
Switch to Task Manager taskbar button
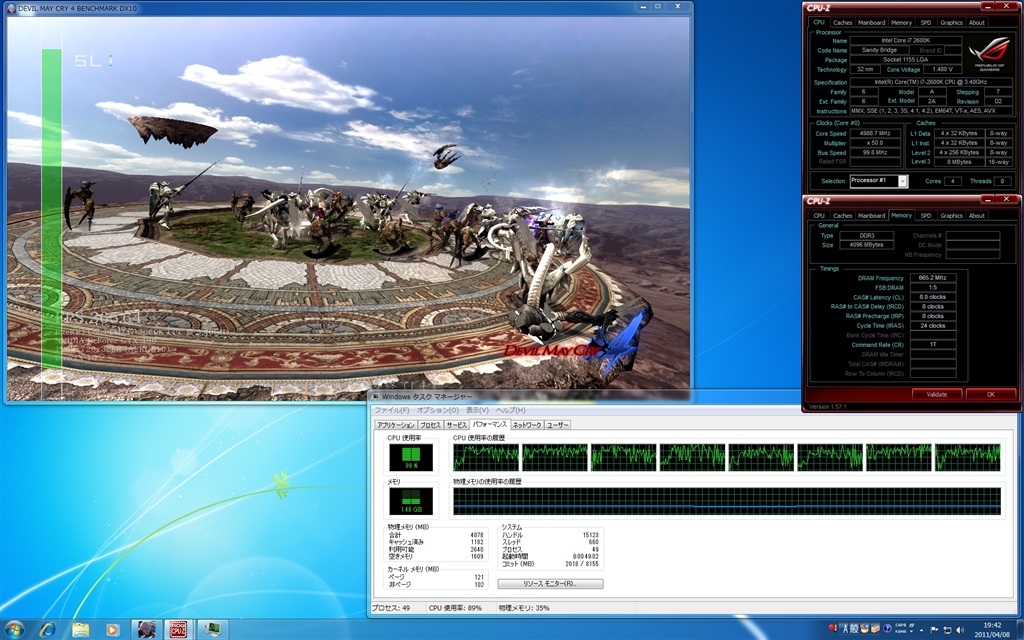pos(212,630)
